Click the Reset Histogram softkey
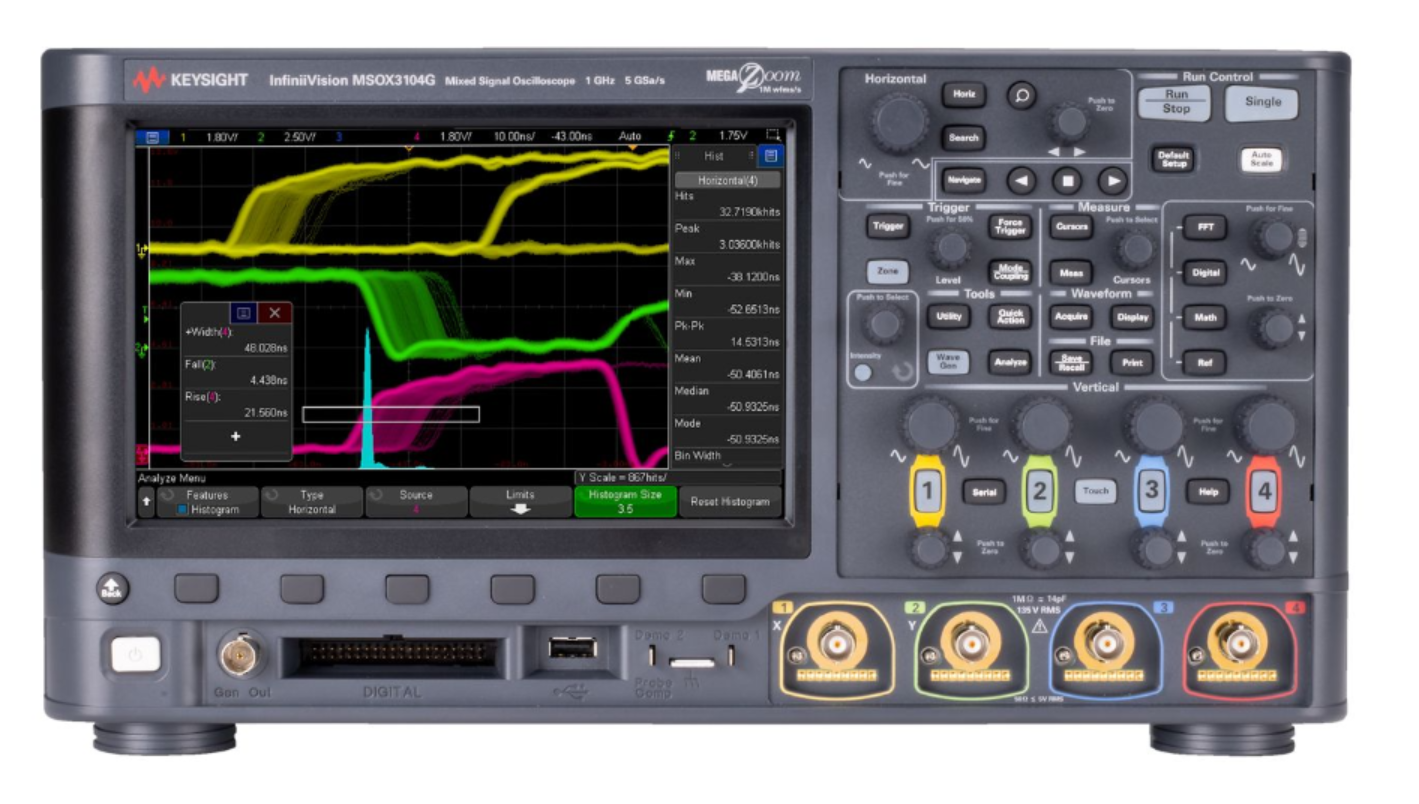 pos(730,502)
